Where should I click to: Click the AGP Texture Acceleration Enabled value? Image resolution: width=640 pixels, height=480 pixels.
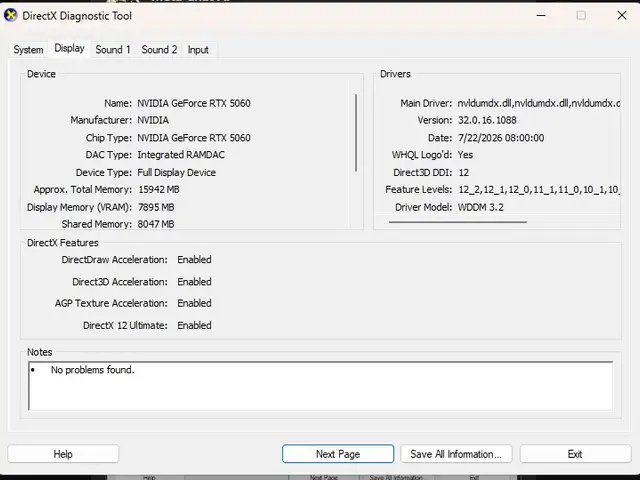point(194,303)
